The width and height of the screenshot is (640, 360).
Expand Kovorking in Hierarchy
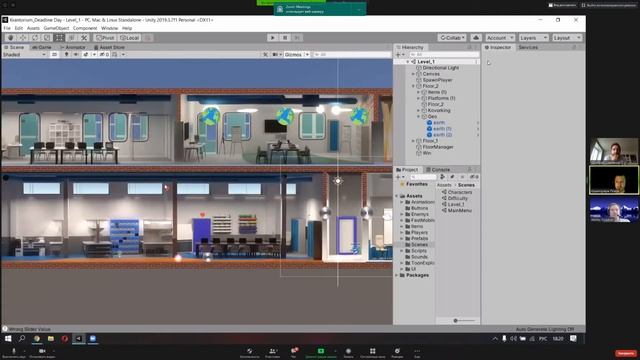pos(418,111)
